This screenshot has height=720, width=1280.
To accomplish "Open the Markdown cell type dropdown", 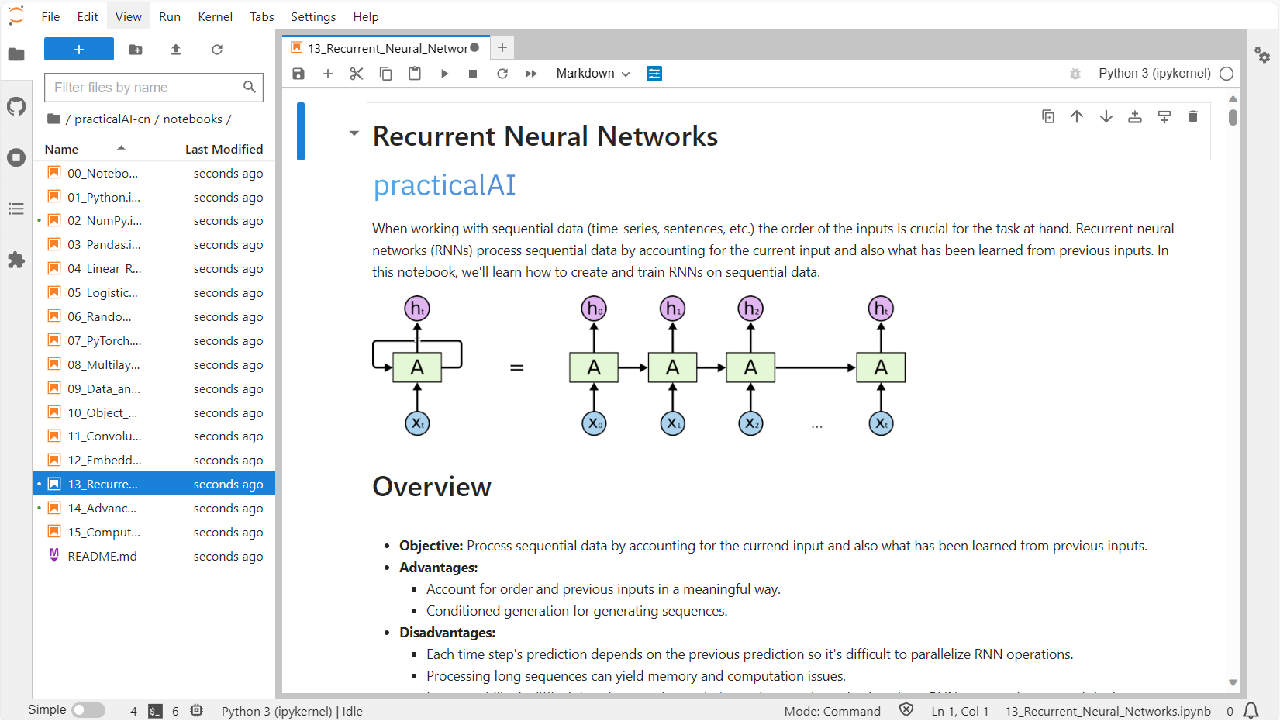I will pyautogui.click(x=593, y=74).
